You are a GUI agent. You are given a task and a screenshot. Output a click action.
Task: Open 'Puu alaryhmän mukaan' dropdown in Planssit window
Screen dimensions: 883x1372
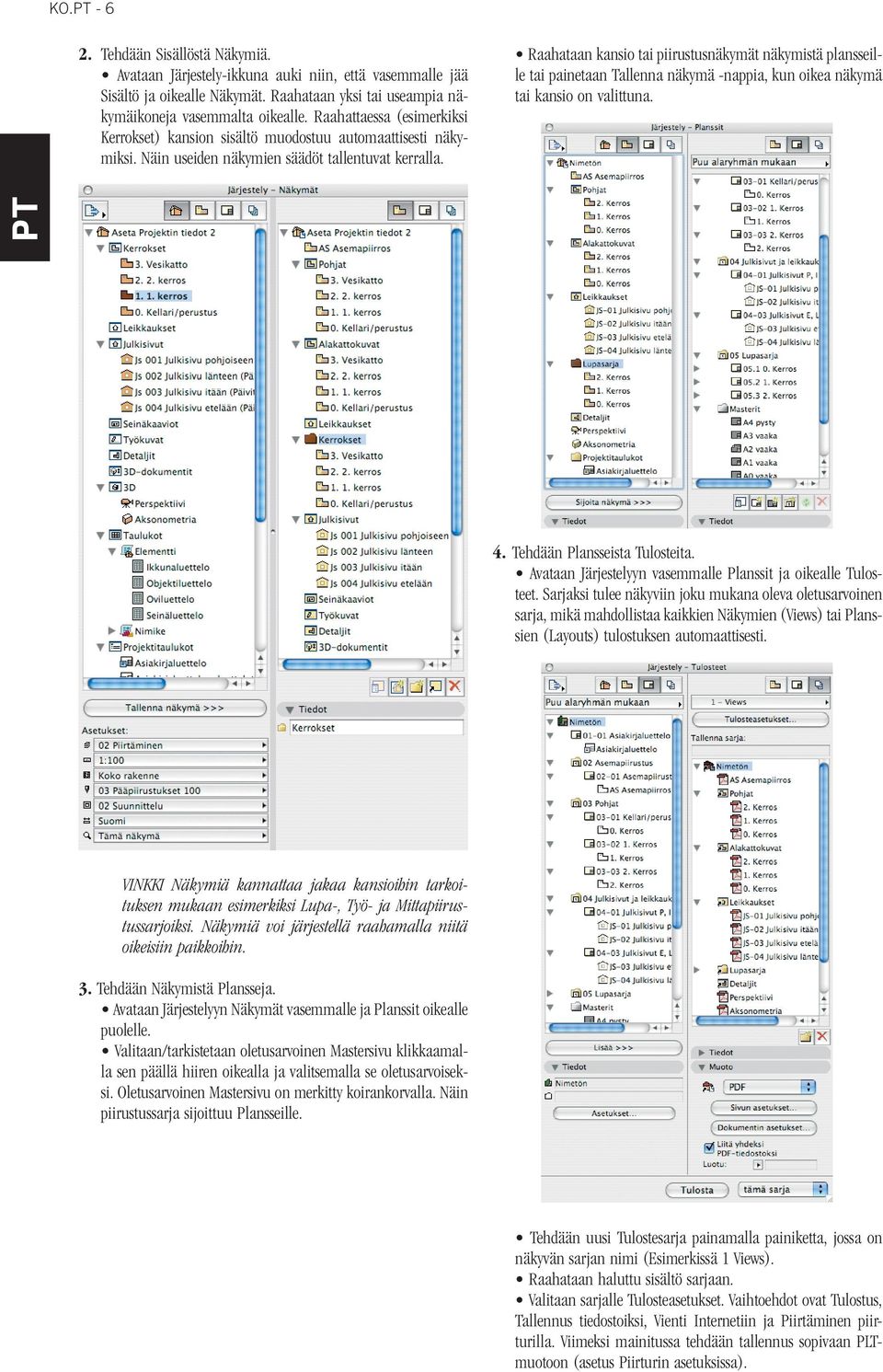point(760,162)
